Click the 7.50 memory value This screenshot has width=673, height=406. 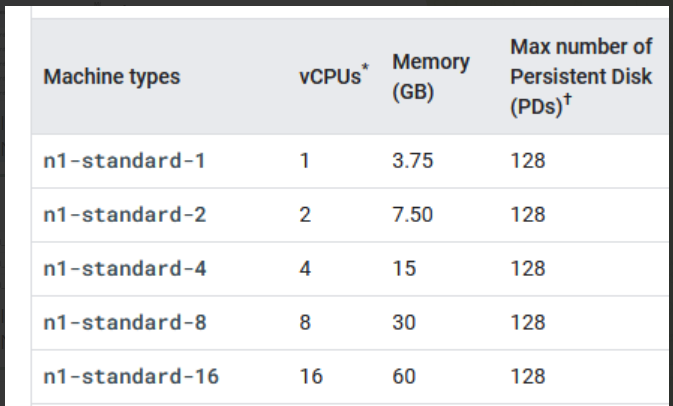(412, 214)
